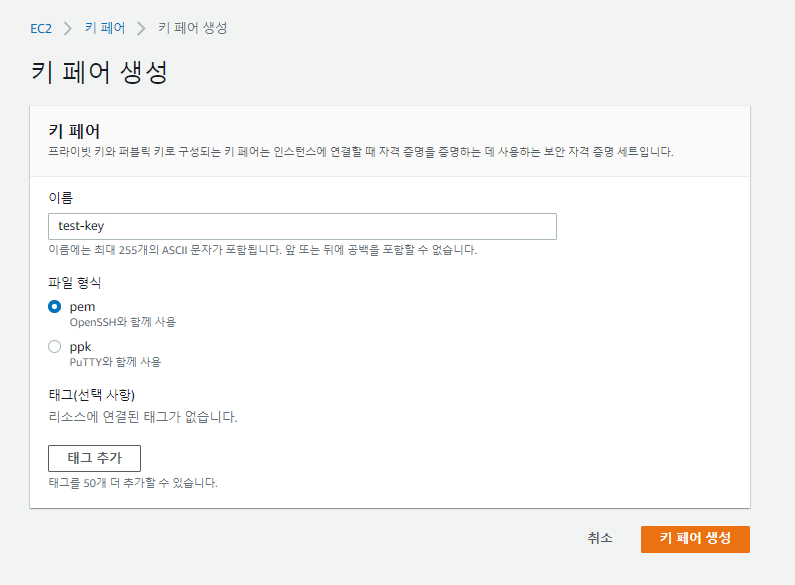The image size is (795, 585).
Task: Select the pem file format radio button
Action: (x=55, y=307)
